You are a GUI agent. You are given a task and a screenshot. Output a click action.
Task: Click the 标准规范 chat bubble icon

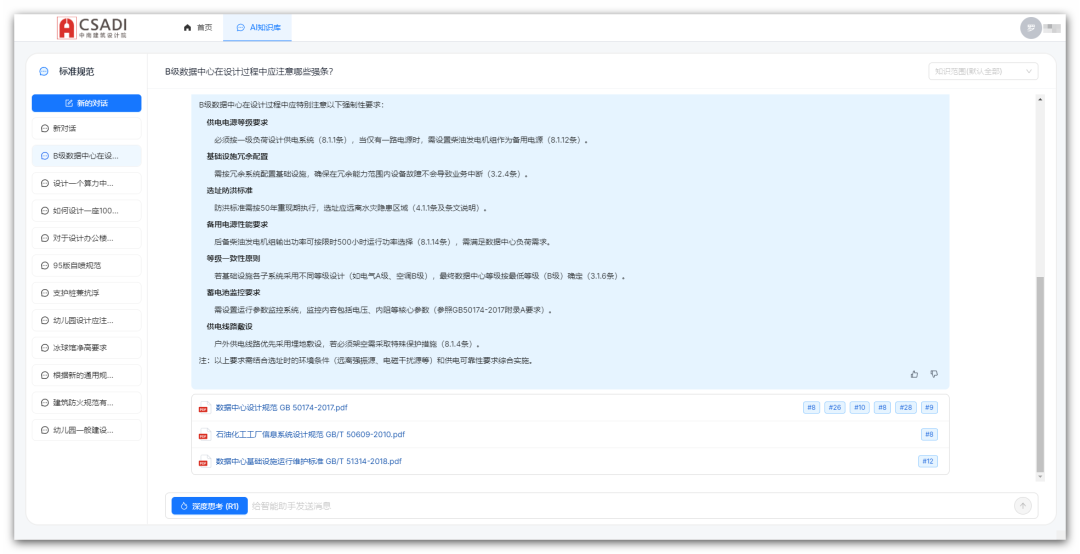tap(44, 72)
